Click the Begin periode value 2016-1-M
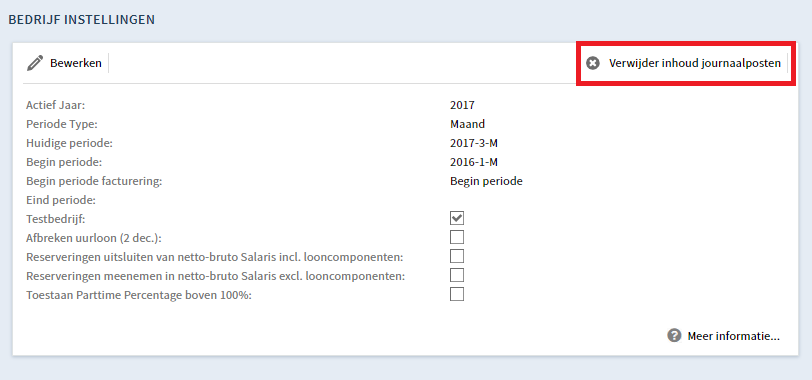Image resolution: width=812 pixels, height=380 pixels. [x=474, y=162]
